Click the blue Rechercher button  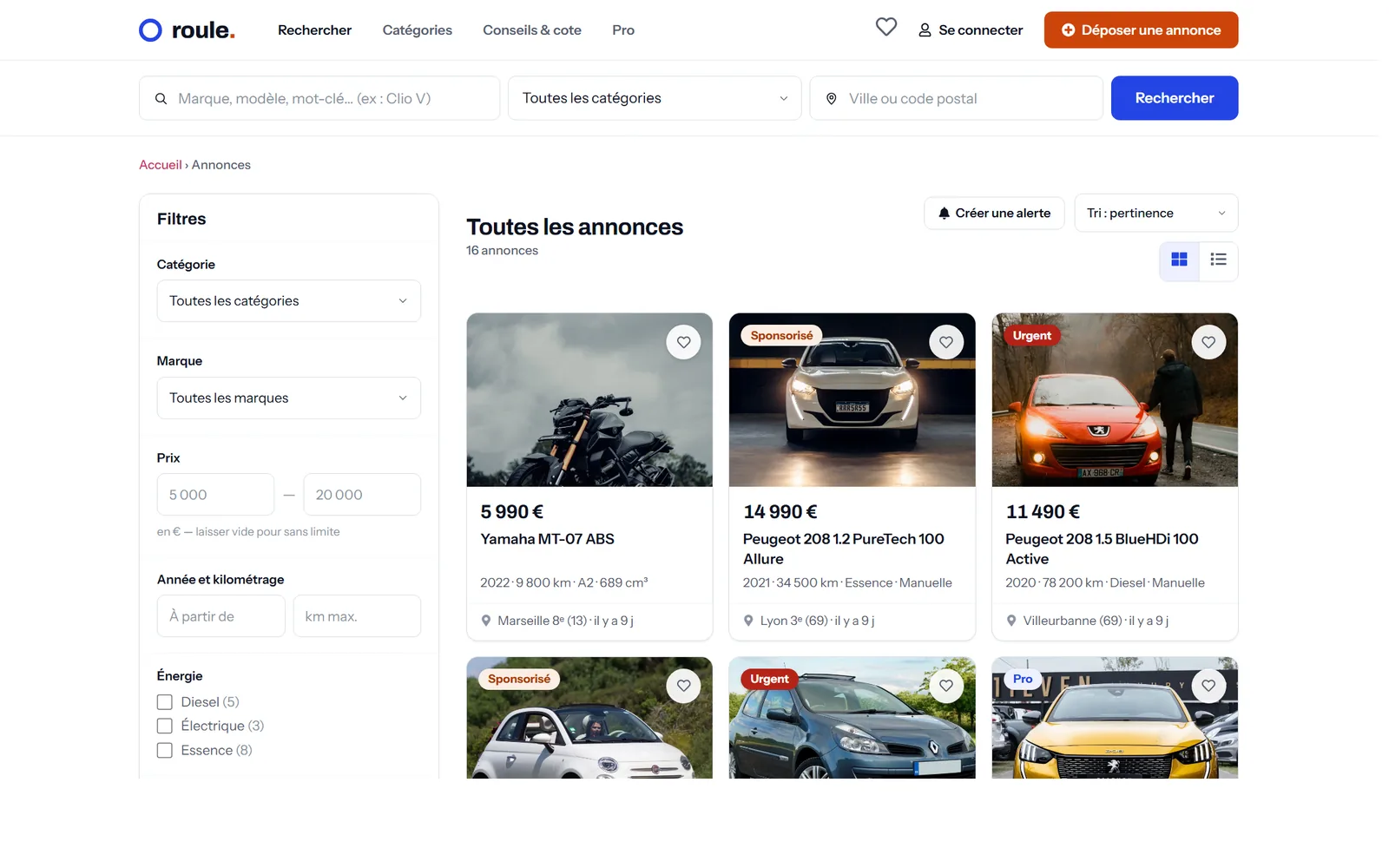pos(1175,98)
